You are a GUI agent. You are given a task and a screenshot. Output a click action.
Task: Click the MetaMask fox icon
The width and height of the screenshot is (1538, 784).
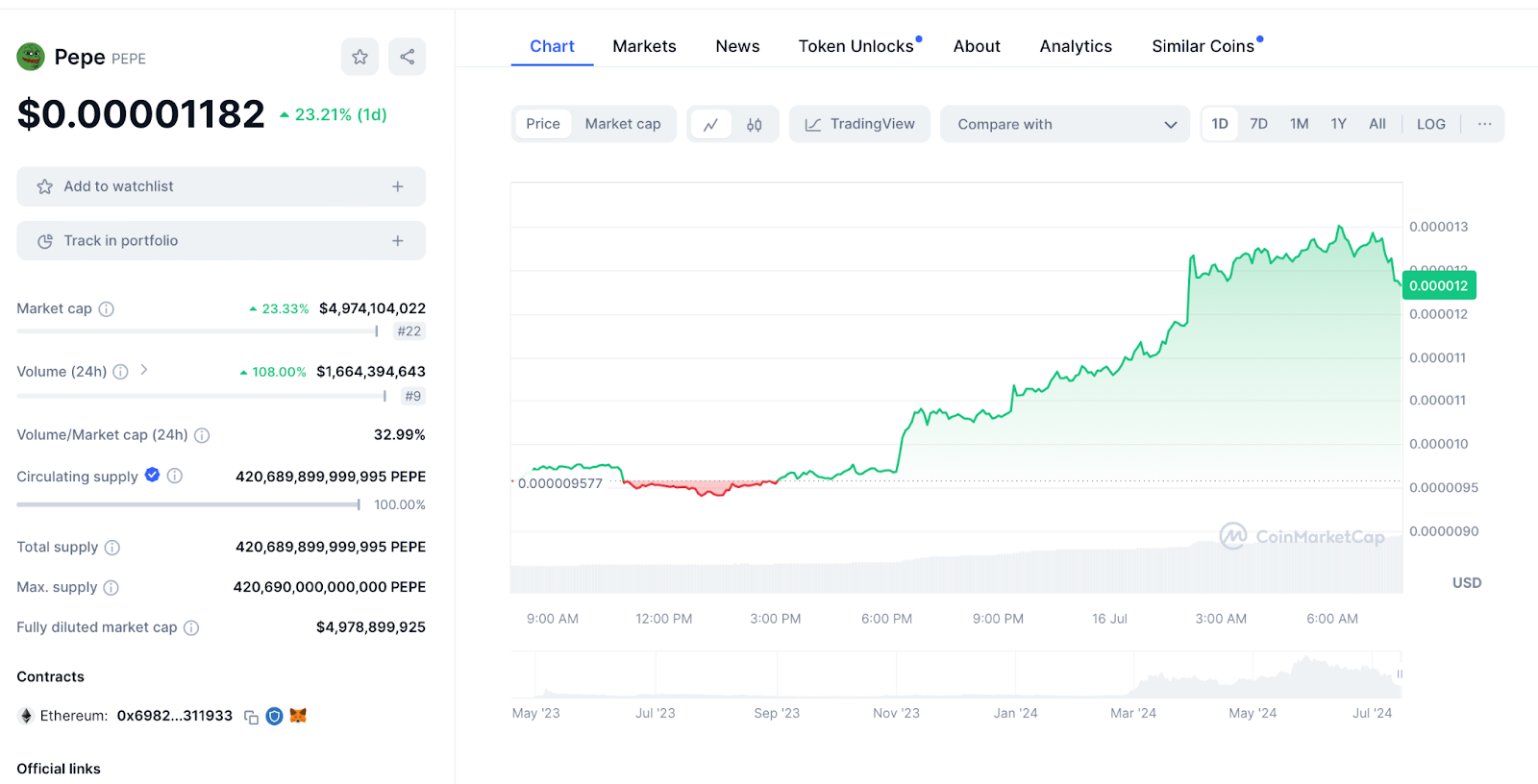tap(298, 716)
